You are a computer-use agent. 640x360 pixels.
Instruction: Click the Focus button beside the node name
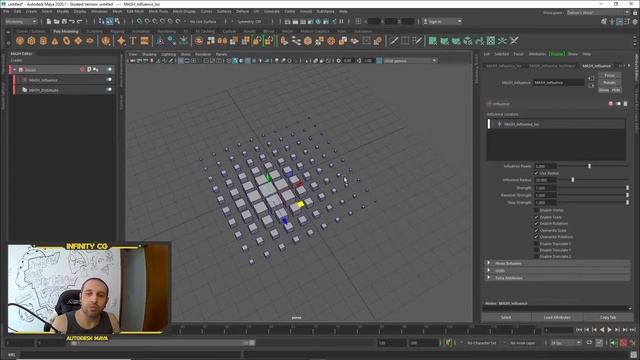coord(609,76)
